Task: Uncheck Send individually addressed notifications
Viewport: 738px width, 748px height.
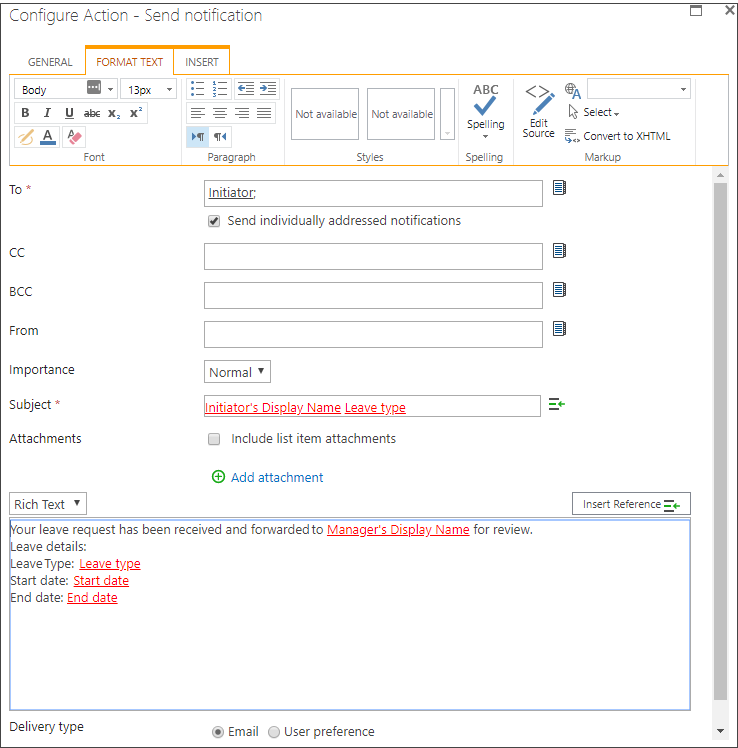Action: tap(213, 221)
